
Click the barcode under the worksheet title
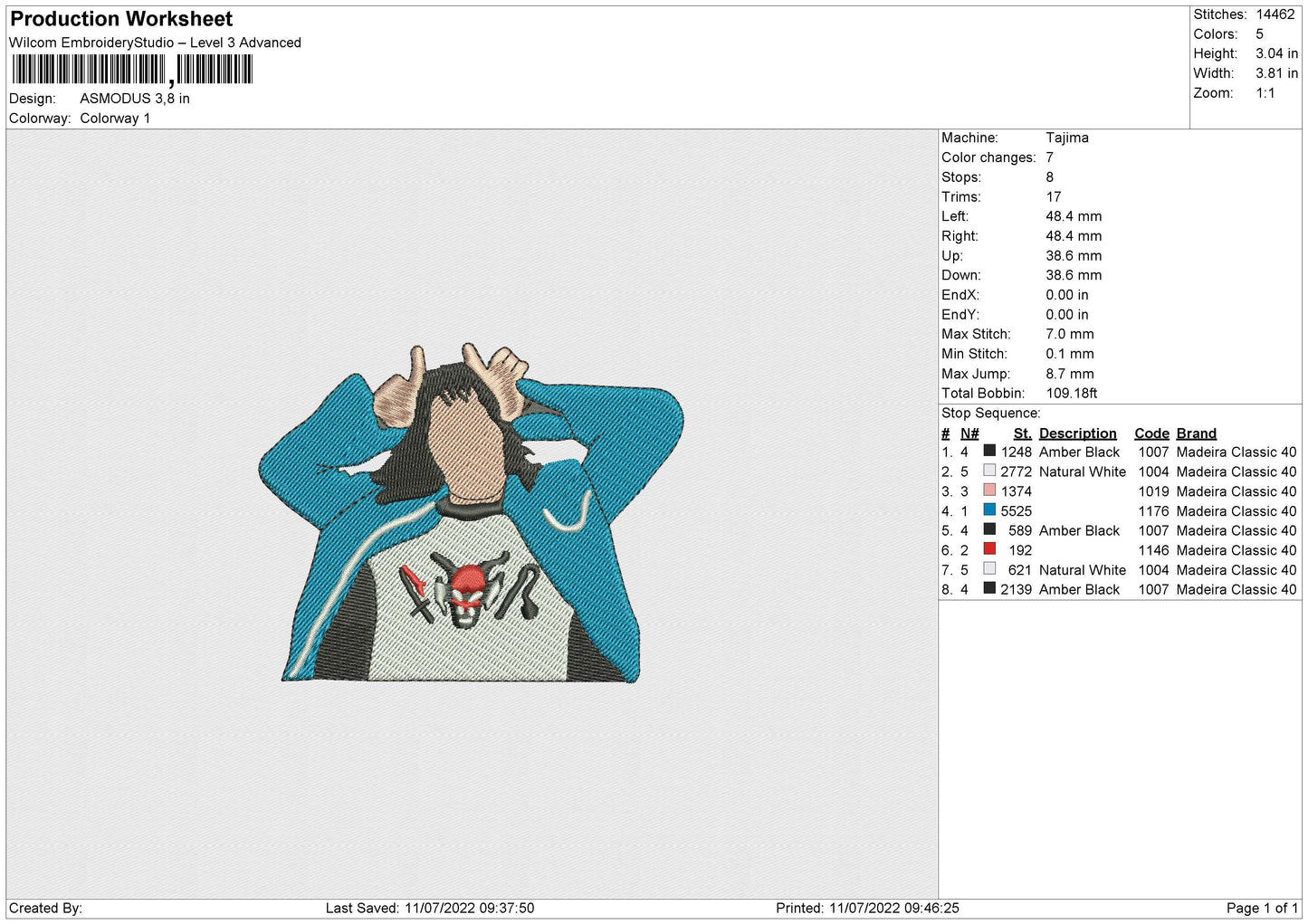(x=132, y=70)
